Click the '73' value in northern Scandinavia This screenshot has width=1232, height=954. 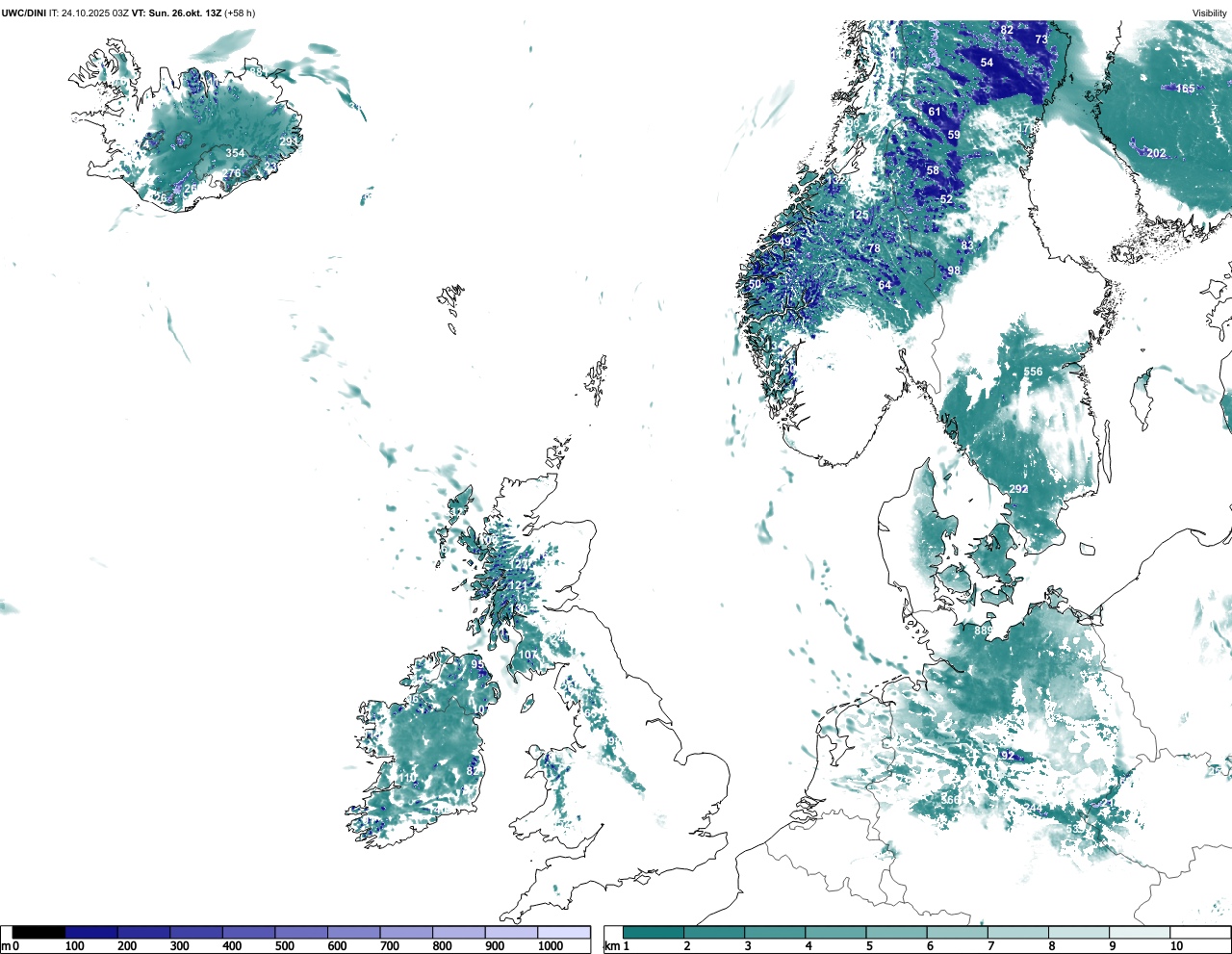point(1041,39)
